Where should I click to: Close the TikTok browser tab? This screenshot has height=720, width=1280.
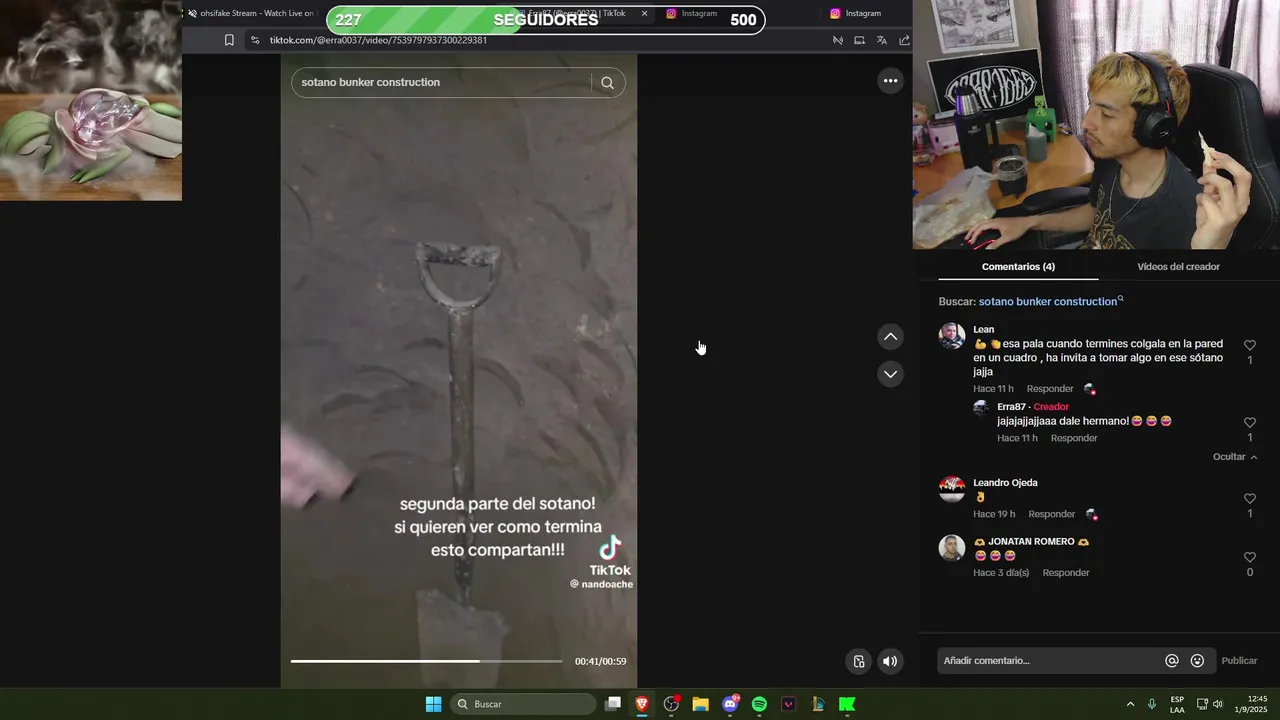tap(644, 13)
